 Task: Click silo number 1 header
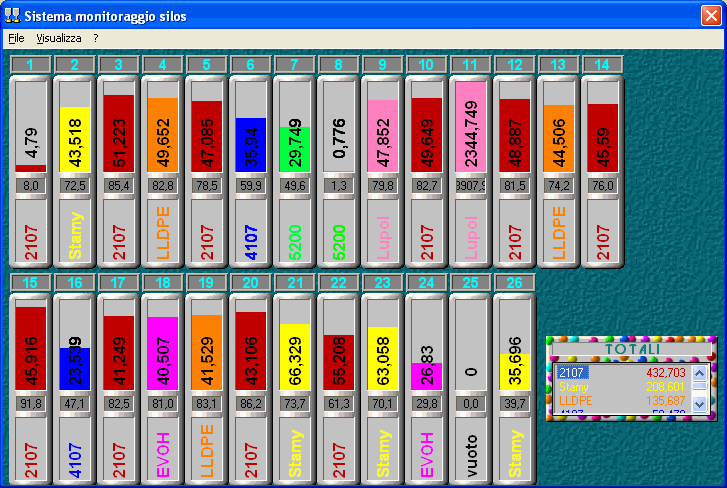[x=30, y=65]
